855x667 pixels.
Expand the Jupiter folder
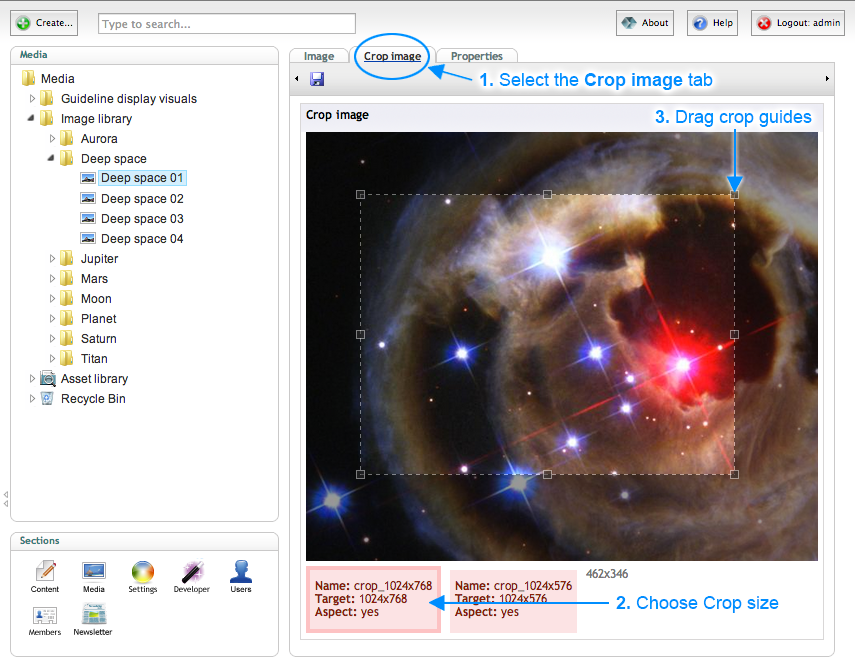click(x=53, y=259)
